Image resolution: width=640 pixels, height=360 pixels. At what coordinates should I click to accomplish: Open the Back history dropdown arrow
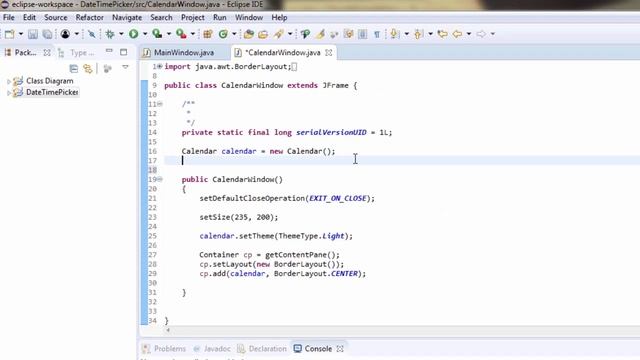(x=469, y=34)
